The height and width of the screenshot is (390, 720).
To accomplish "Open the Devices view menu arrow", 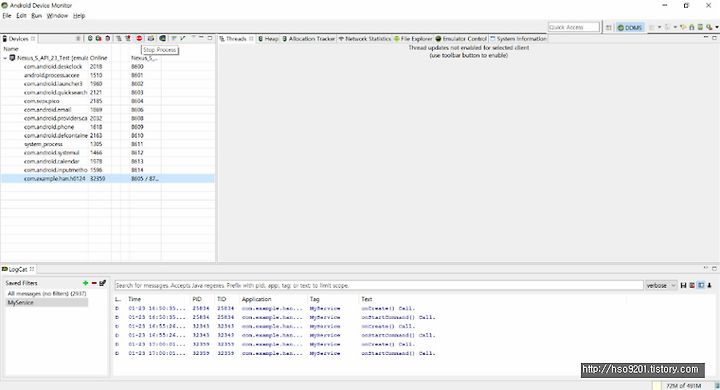I will (x=193, y=38).
